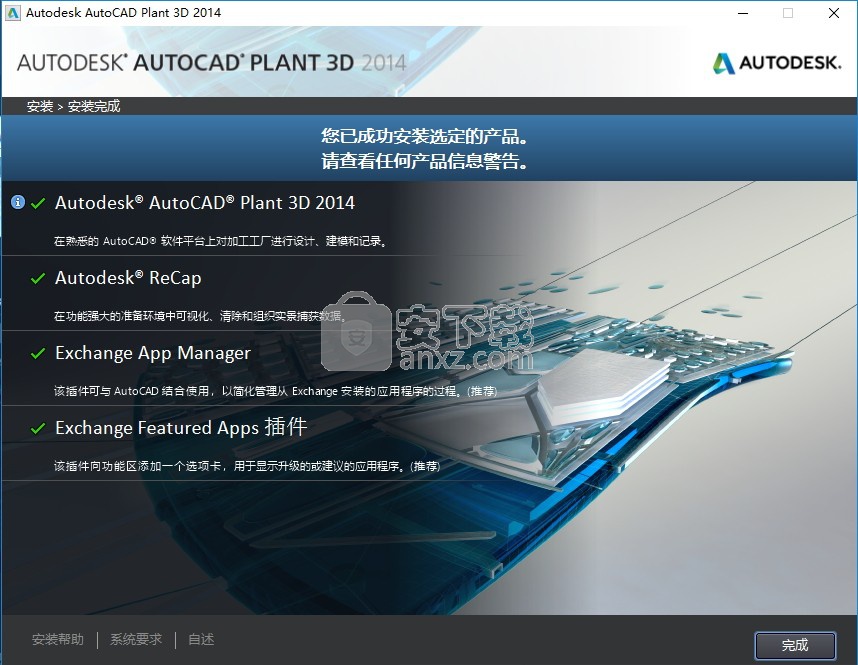Click the blue info icon beside AutoCAD Plant 3D
This screenshot has height=665, width=858.
tap(18, 203)
